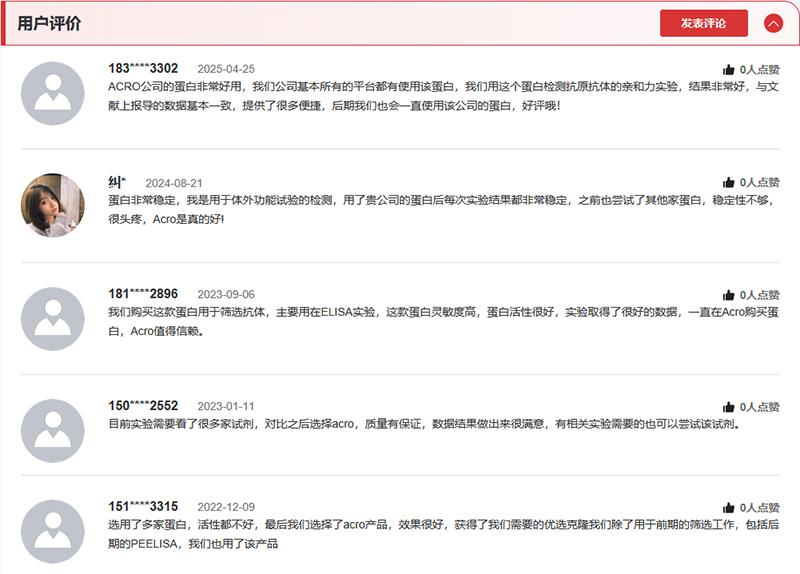Collapse the 用户评价 section with chevron
The height and width of the screenshot is (574, 800).
point(773,23)
